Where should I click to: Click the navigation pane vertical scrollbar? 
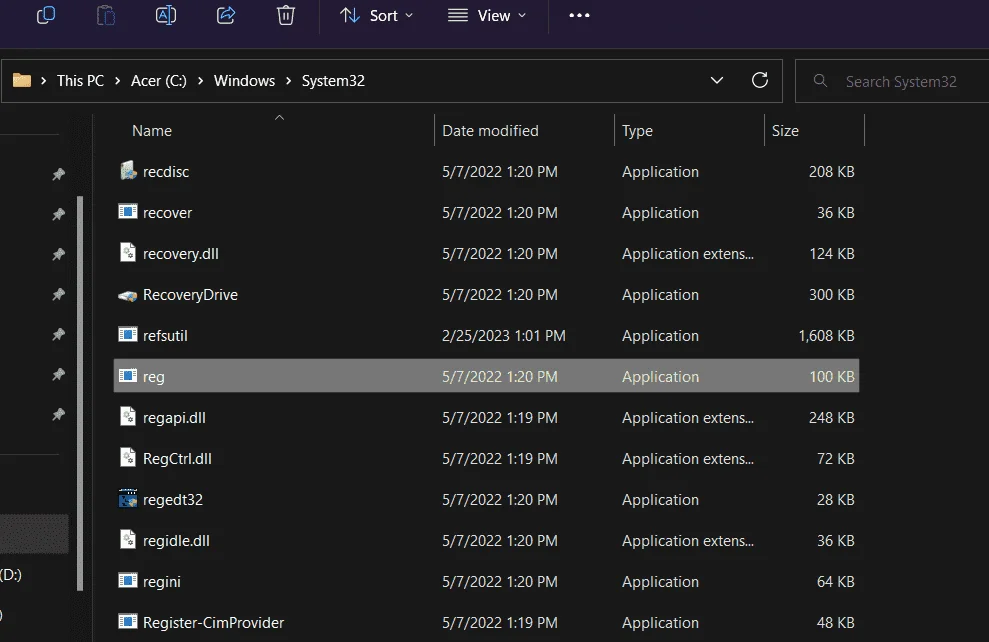coord(80,393)
